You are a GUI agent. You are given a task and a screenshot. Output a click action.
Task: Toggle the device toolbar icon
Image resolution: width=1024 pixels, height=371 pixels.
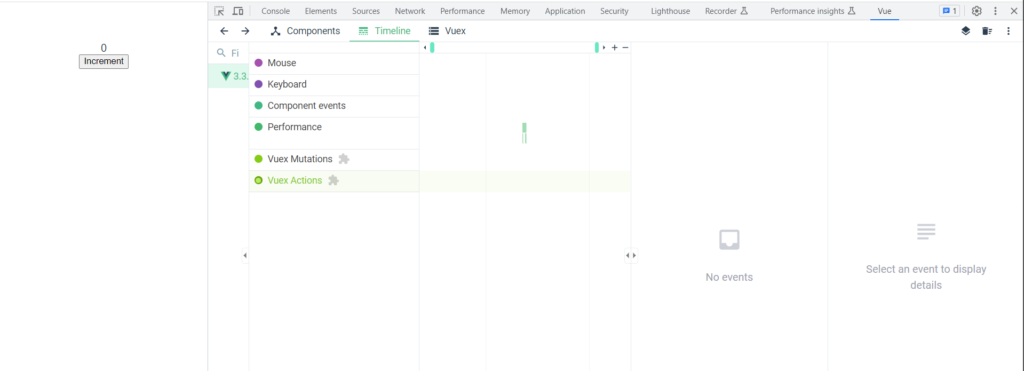click(238, 11)
